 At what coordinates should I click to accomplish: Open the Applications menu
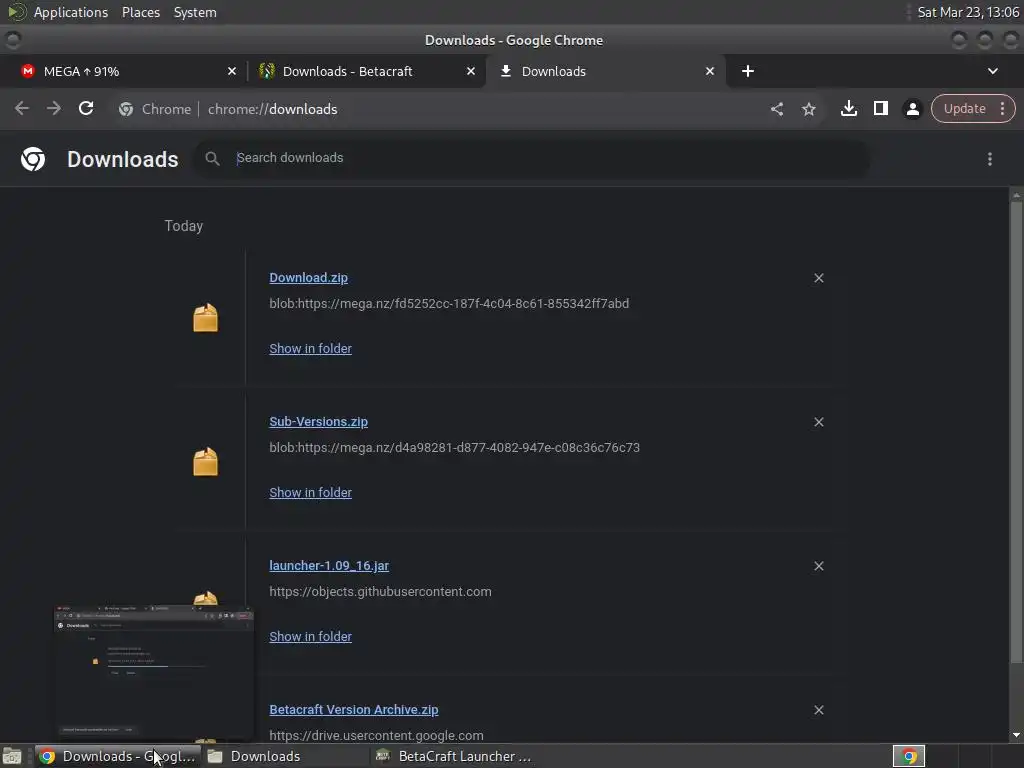coord(71,12)
